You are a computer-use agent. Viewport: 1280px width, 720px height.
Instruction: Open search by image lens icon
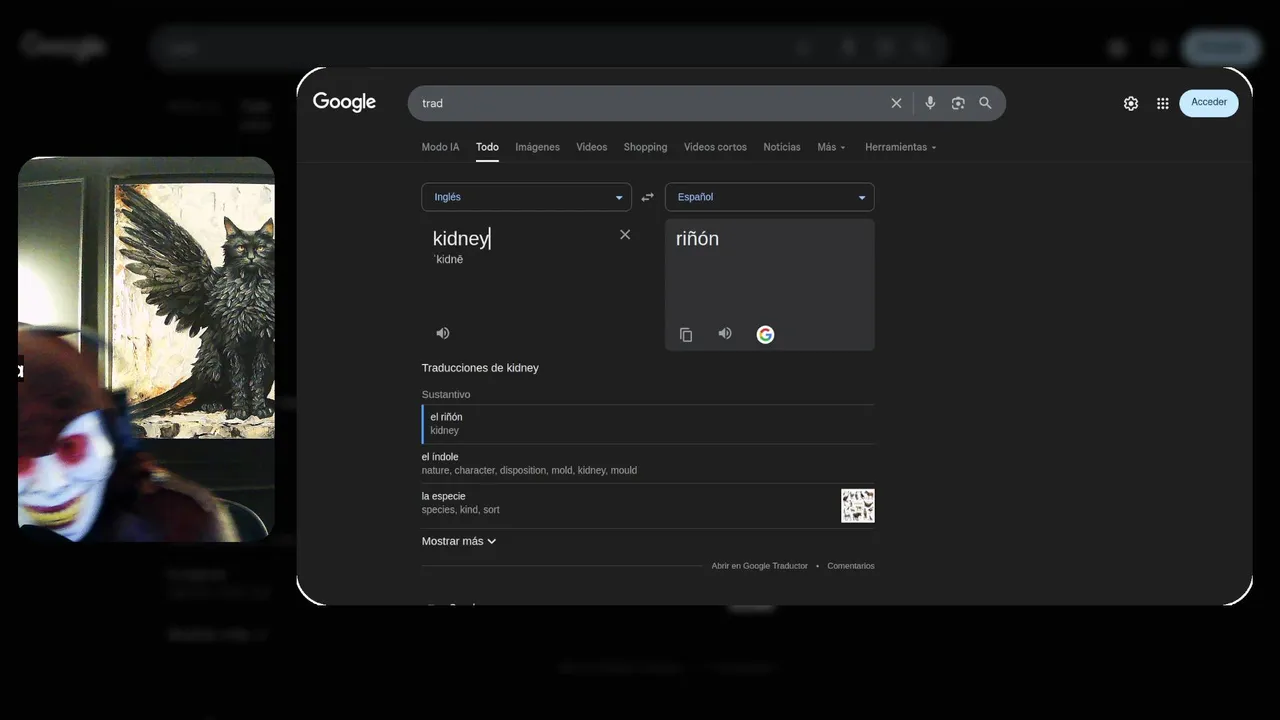click(x=958, y=103)
